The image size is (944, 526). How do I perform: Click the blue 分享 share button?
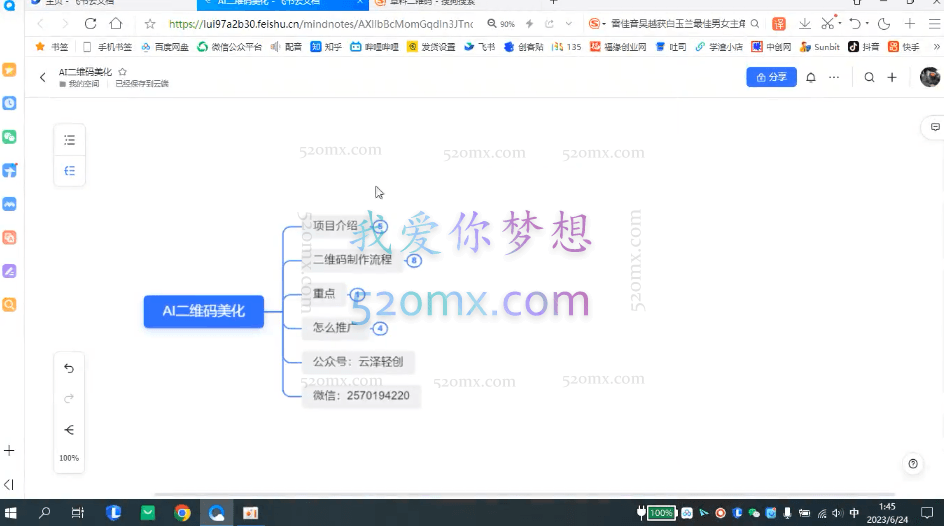tap(771, 77)
